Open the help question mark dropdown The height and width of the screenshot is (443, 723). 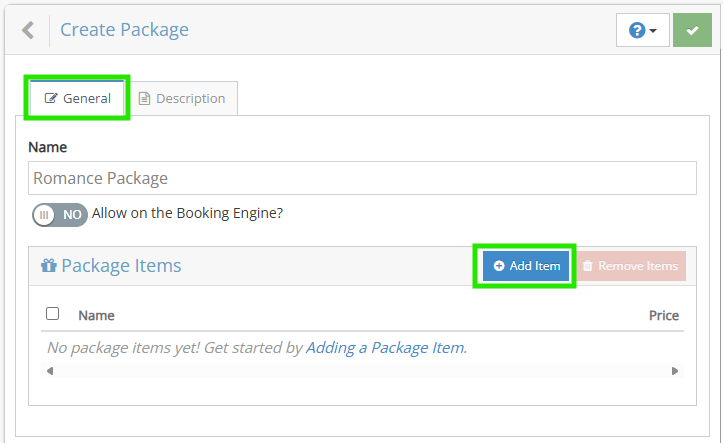pos(642,30)
